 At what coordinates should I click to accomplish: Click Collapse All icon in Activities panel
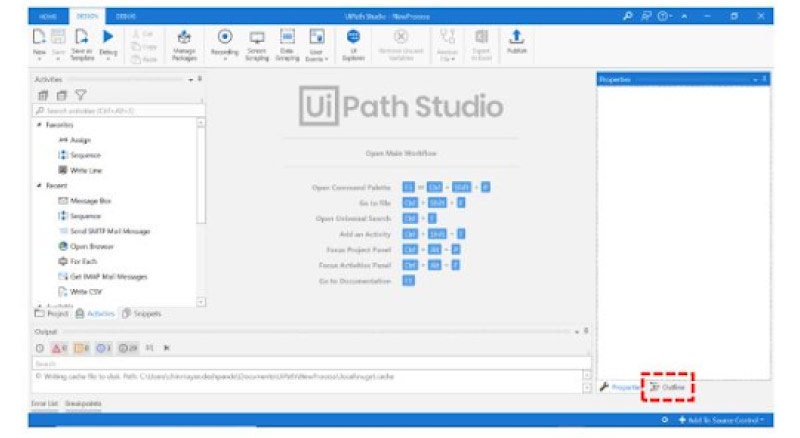coord(62,95)
